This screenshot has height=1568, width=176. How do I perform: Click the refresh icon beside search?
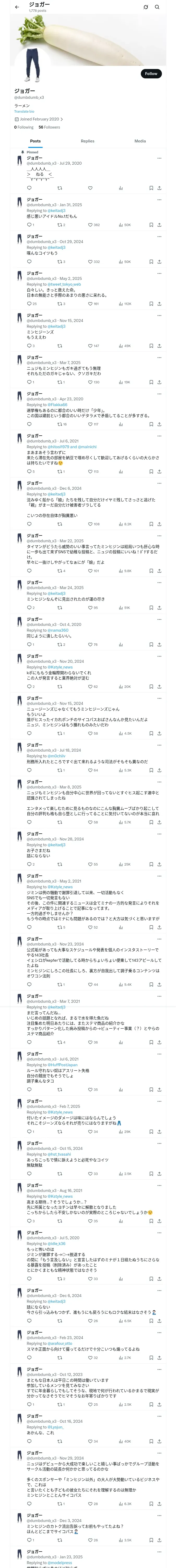[x=146, y=7]
